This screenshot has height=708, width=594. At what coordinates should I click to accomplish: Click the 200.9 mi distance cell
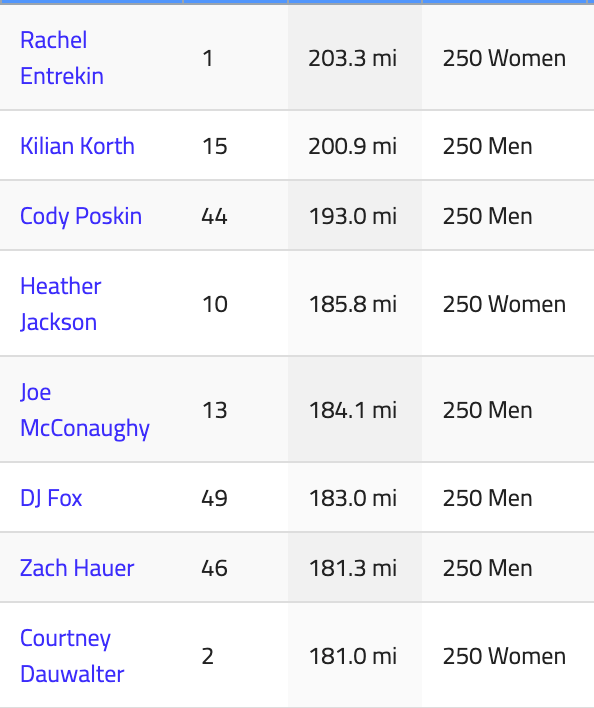point(353,146)
